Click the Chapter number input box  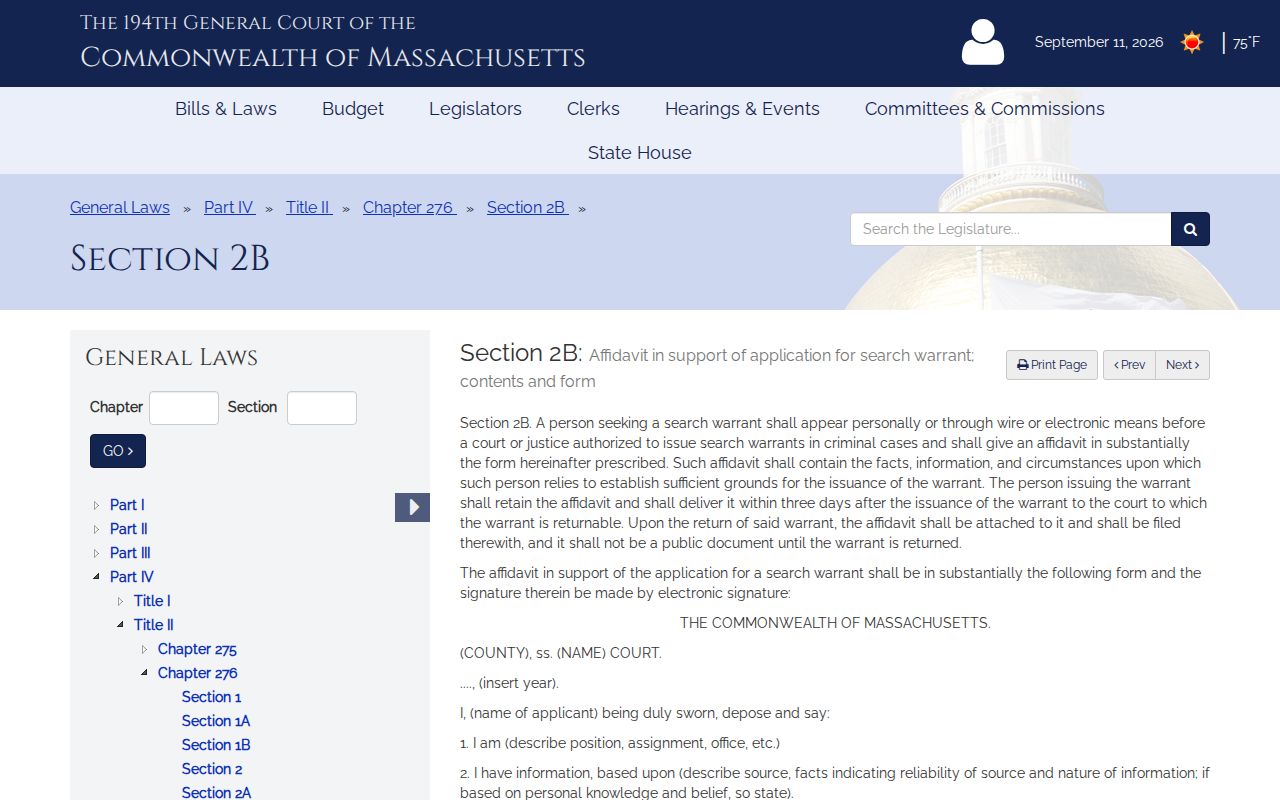[x=184, y=408]
